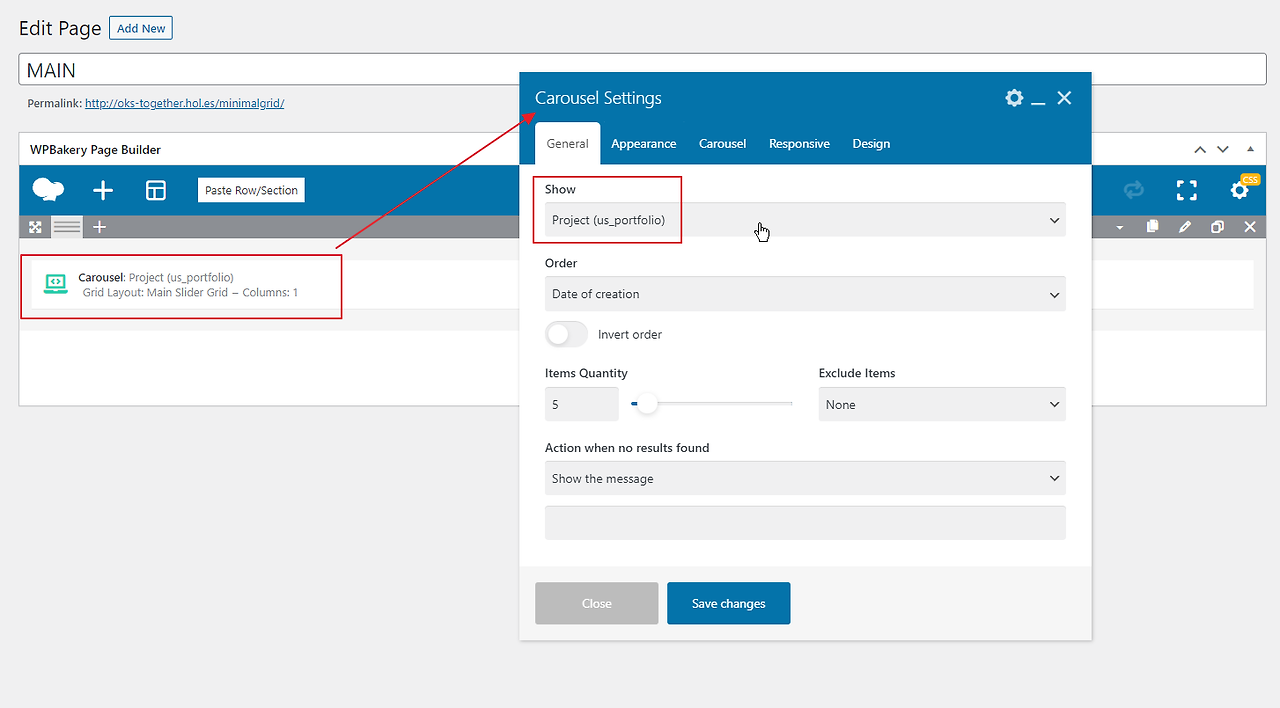Close Carousel Settings with X icon
The image size is (1280, 708).
coord(1064,97)
